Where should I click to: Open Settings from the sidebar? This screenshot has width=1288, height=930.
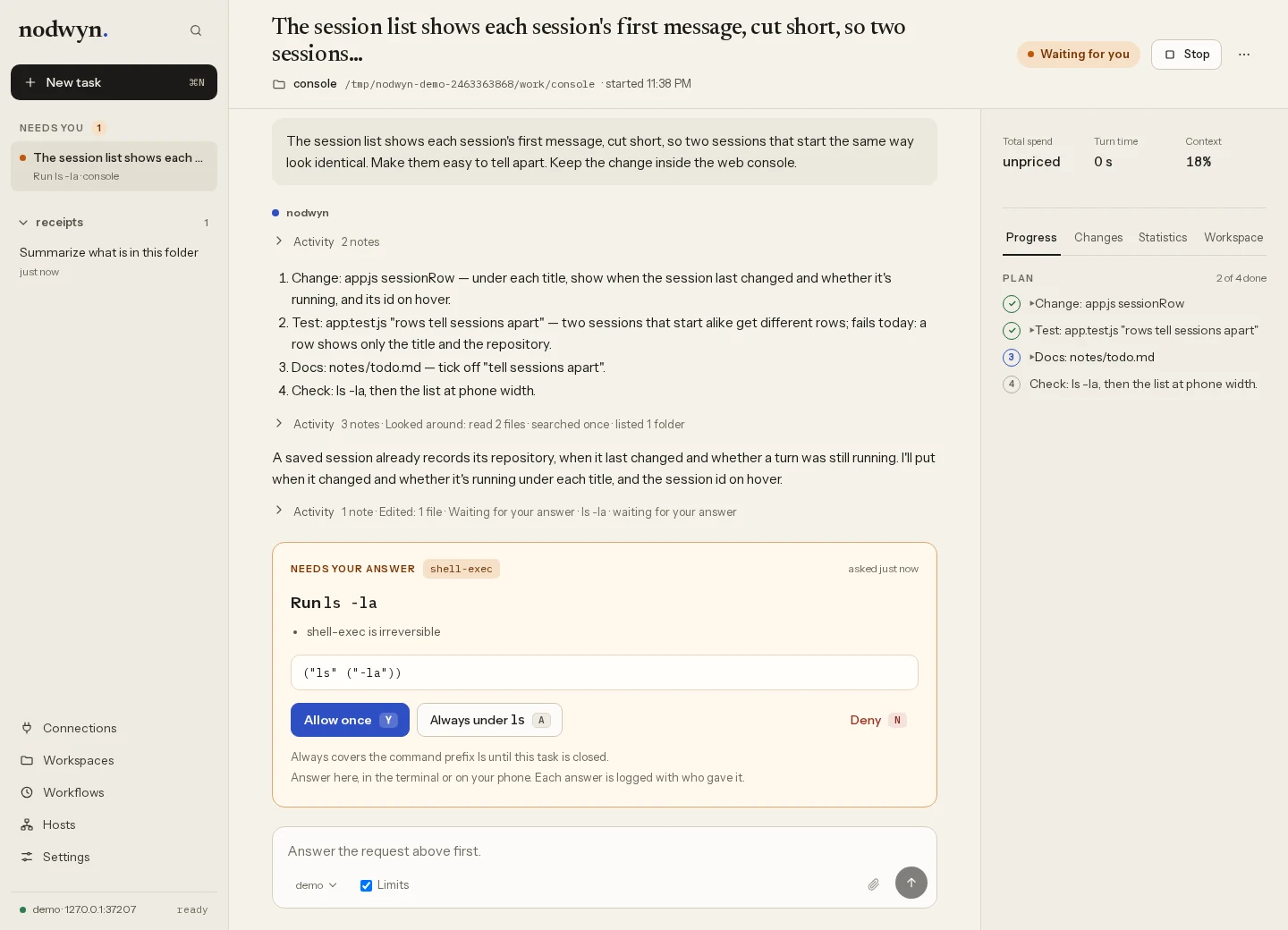click(114, 857)
